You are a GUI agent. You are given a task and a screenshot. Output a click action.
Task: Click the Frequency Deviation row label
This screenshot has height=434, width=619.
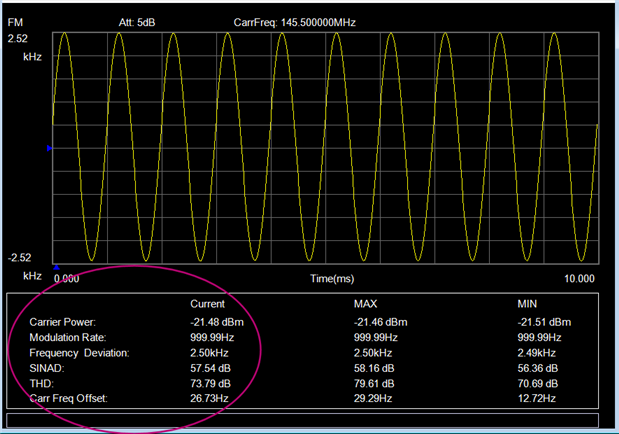click(79, 353)
